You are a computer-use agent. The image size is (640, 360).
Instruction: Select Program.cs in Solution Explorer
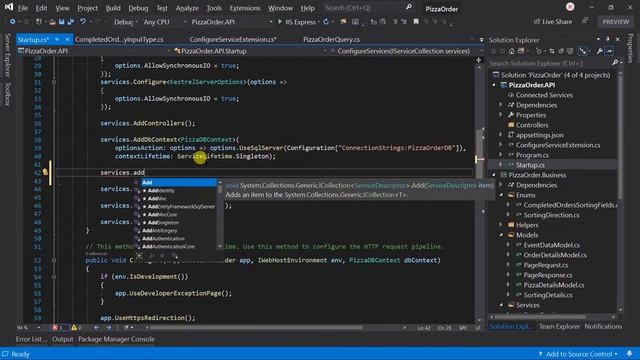[532, 155]
